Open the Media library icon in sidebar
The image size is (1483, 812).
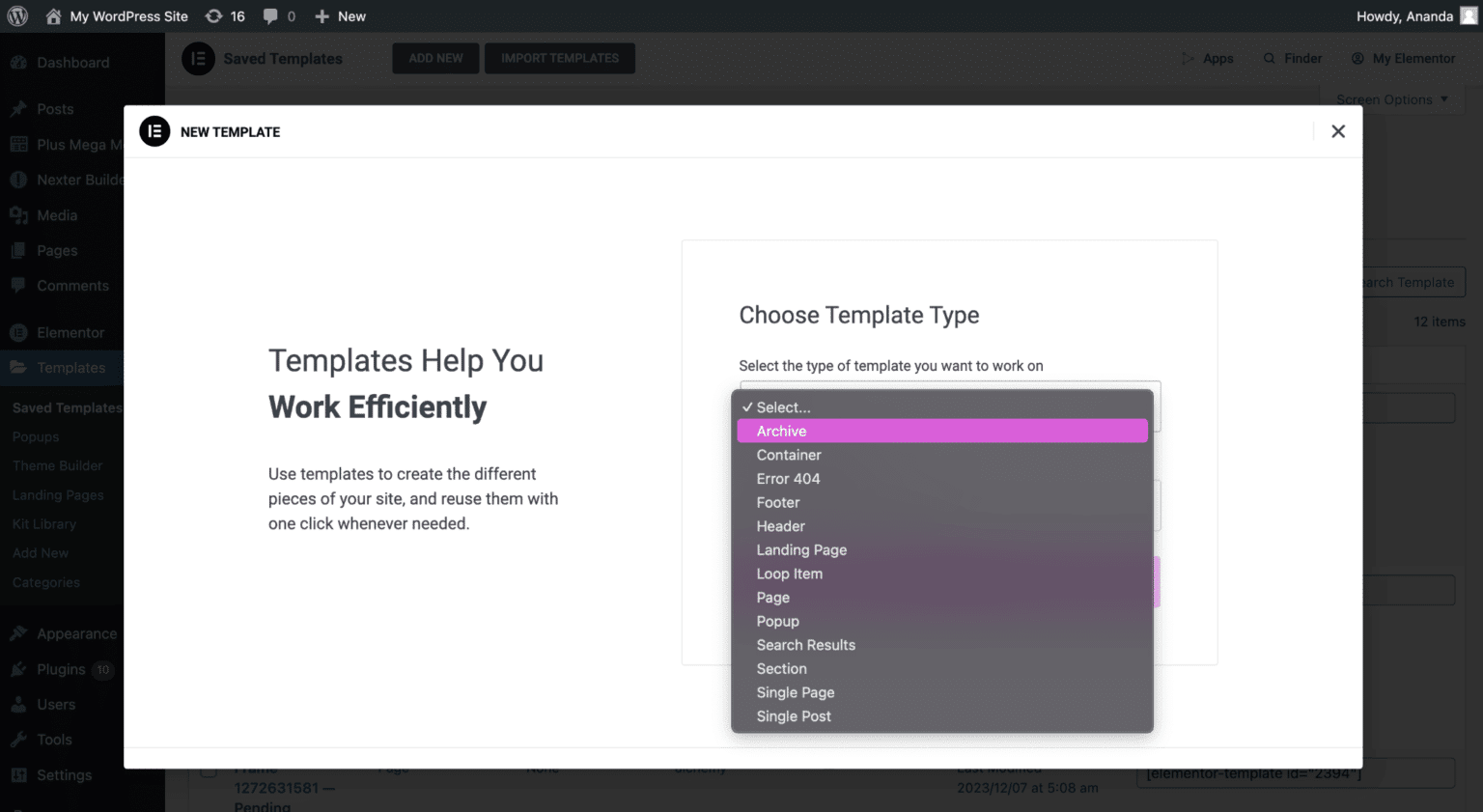tap(19, 214)
